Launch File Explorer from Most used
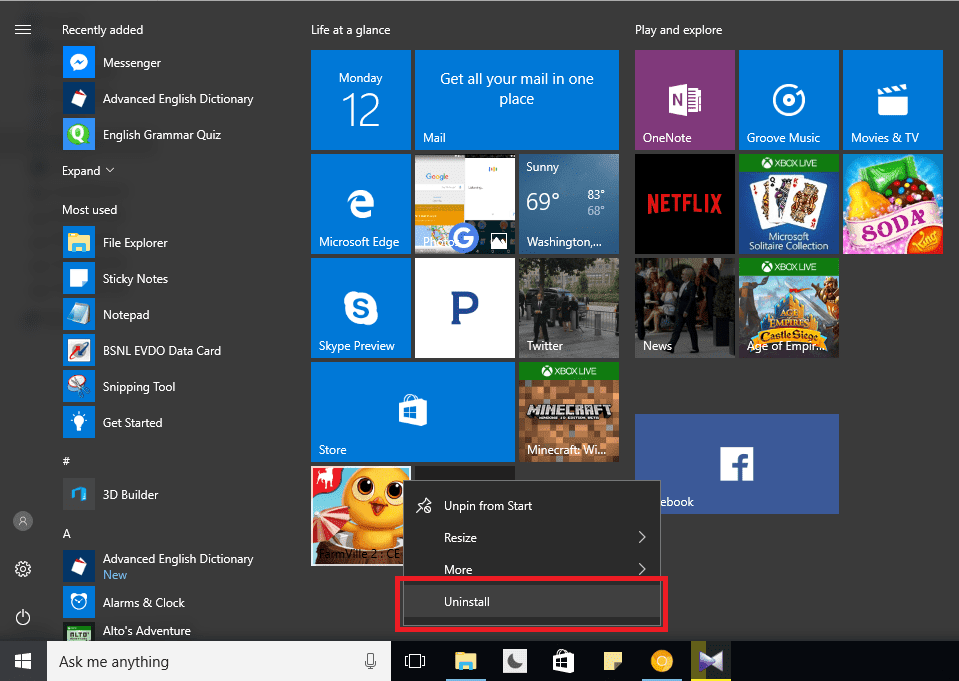This screenshot has height=681, width=959. click(x=79, y=242)
